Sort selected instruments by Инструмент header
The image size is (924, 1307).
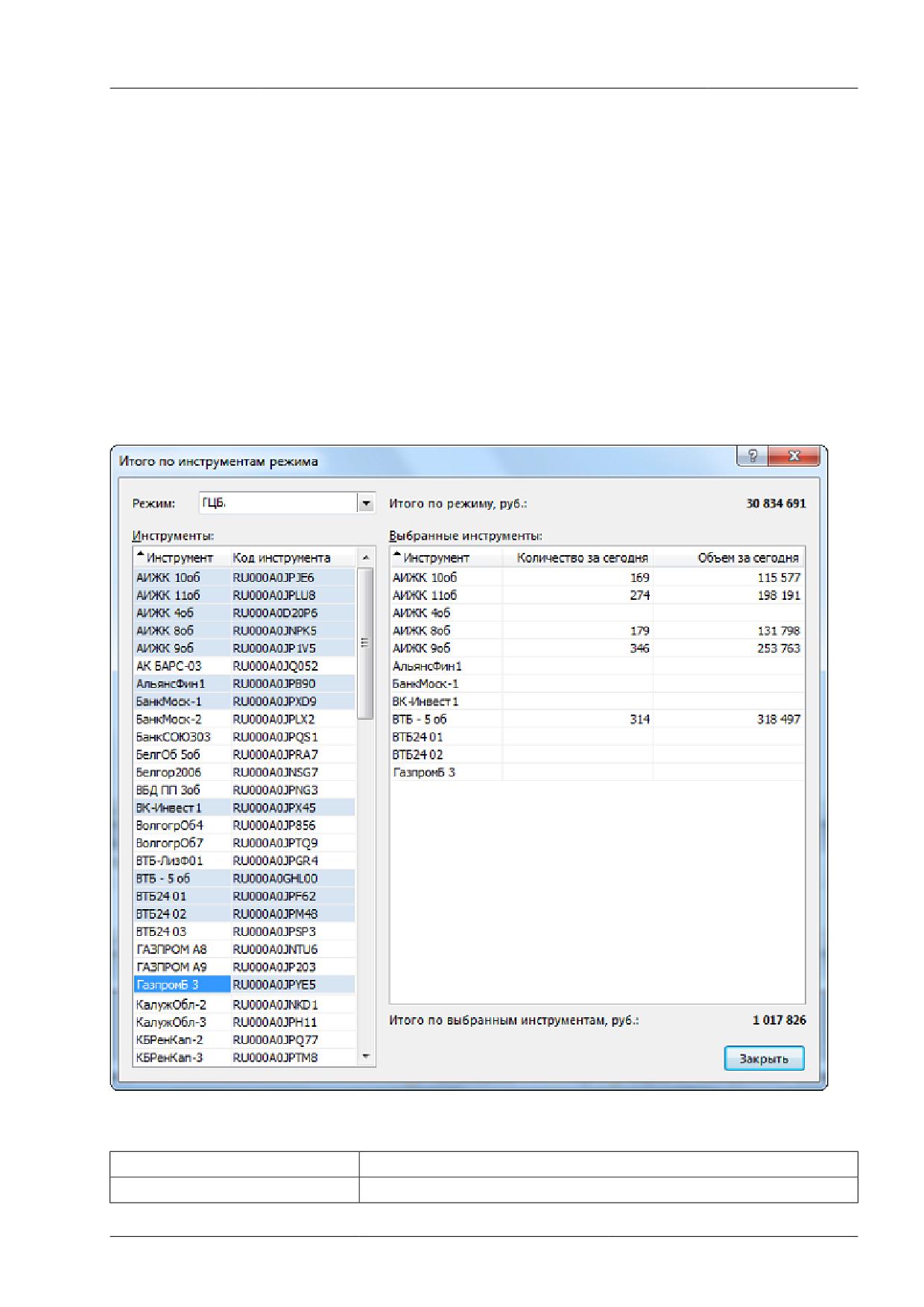[446, 557]
